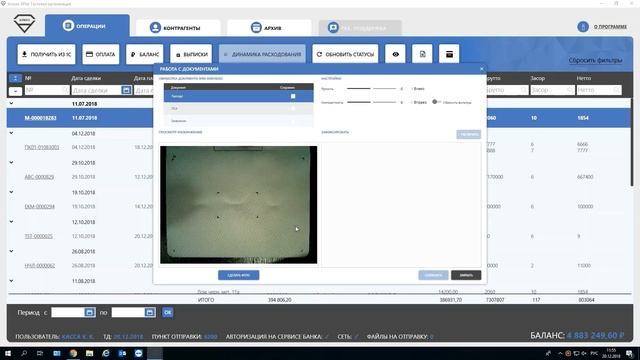Click the № filter input field
This screenshot has height=360, width=640.
(x=47, y=90)
